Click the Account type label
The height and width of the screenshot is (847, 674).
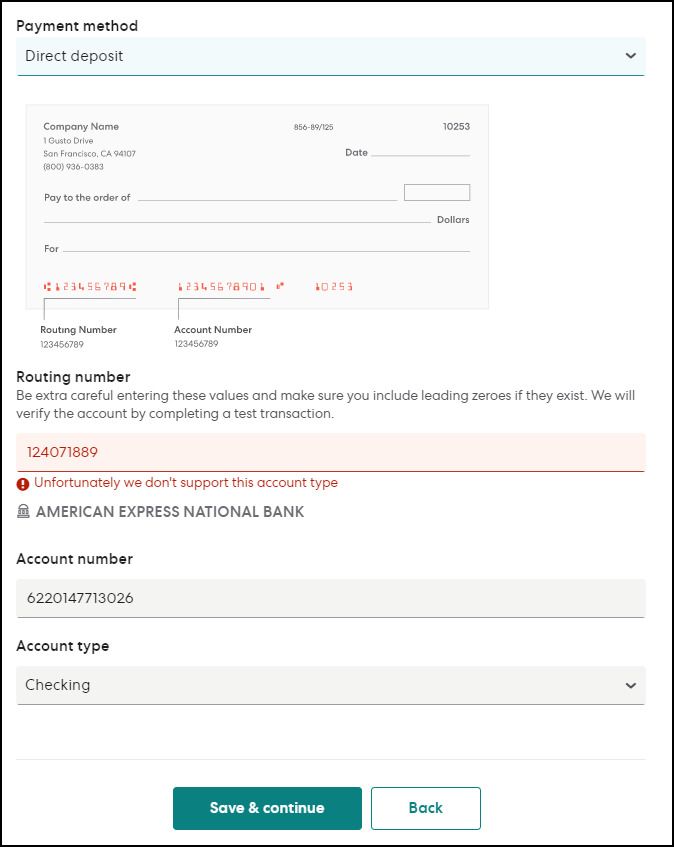[x=63, y=646]
